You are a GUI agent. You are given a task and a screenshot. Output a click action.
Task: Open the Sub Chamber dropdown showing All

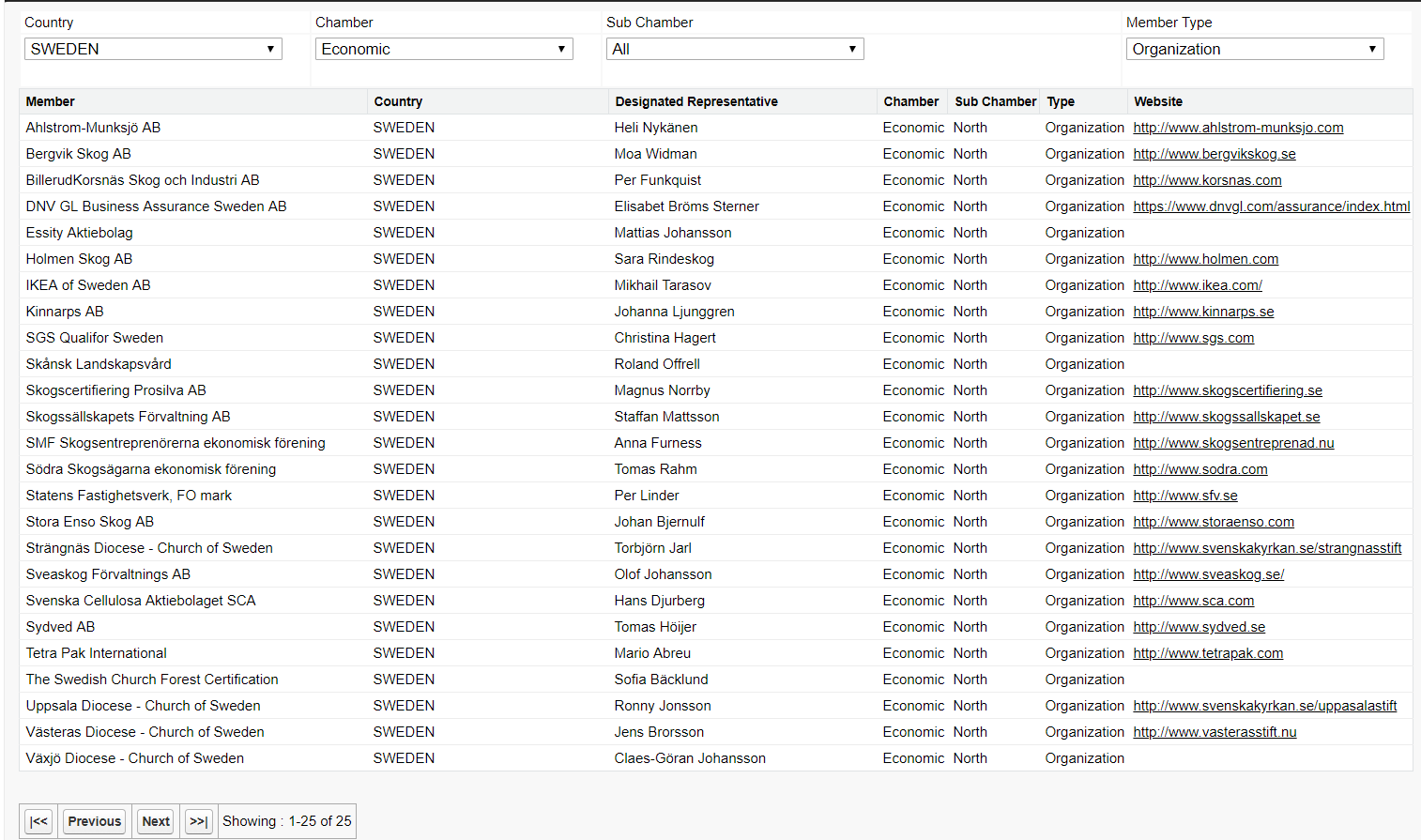(735, 49)
